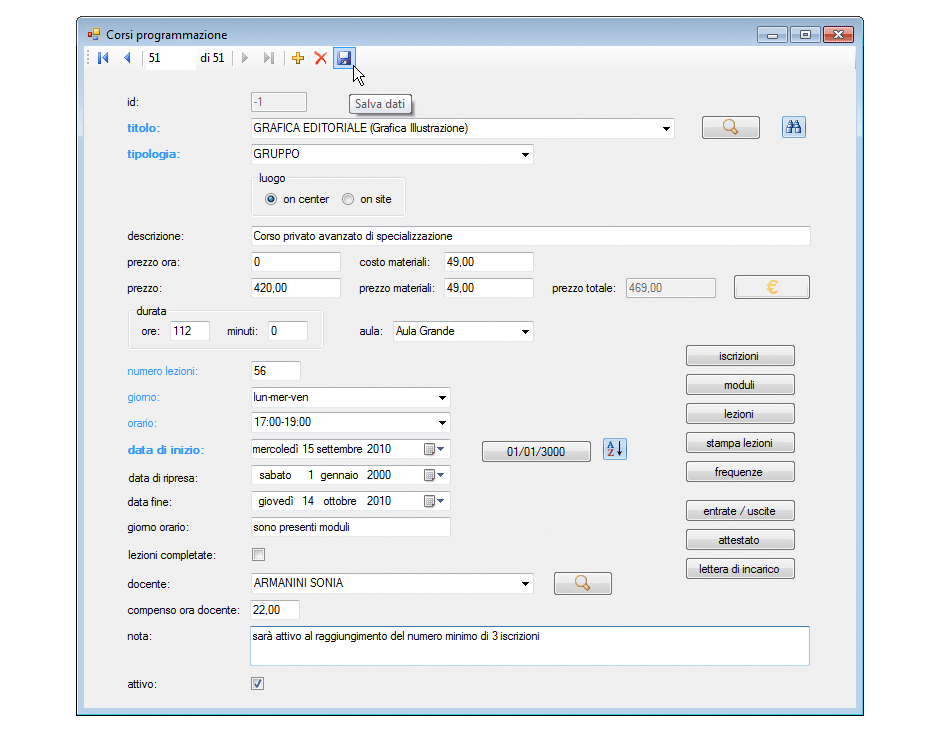Click the lettera di incarico button
Image resolution: width=940 pixels, height=732 pixels.
pos(740,569)
